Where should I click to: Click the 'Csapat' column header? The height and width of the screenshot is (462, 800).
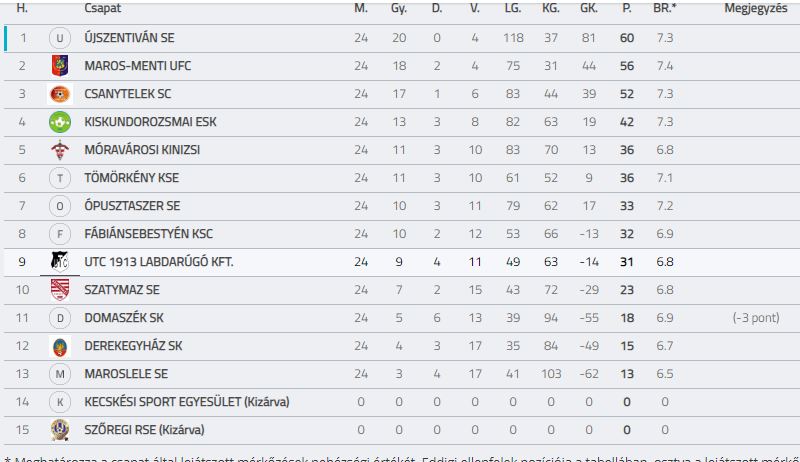(x=103, y=8)
